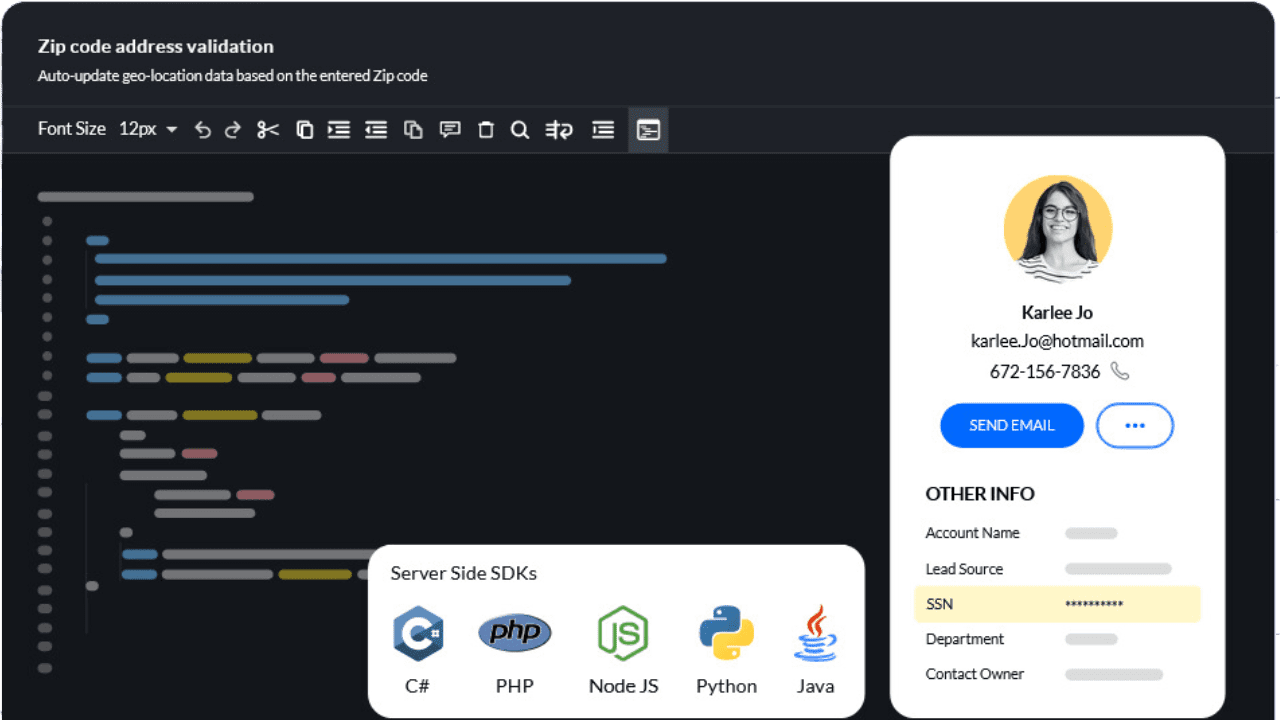Click the Server Side SDKs heading

[x=464, y=573]
